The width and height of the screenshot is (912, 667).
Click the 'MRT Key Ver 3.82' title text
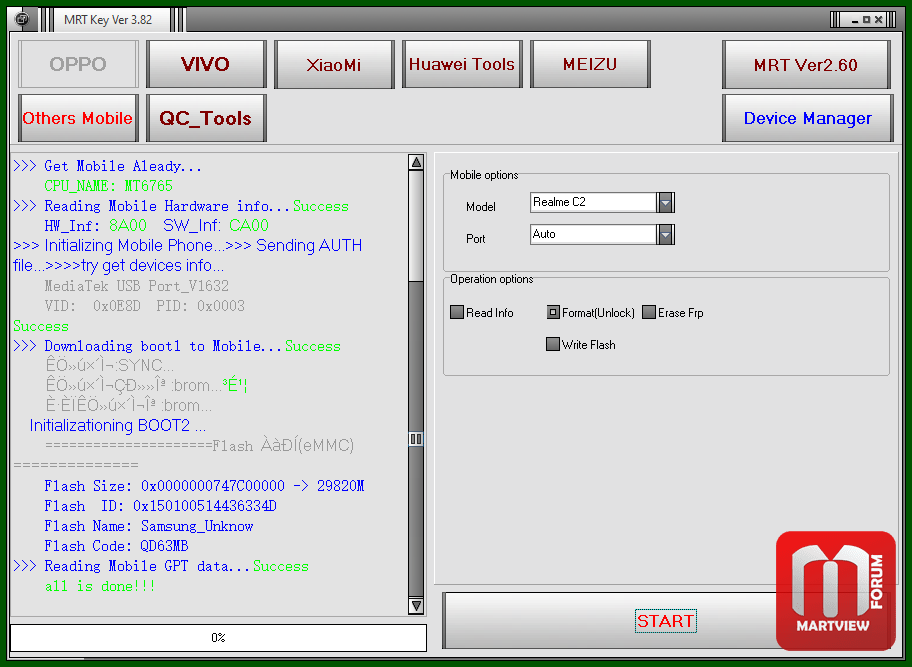108,20
